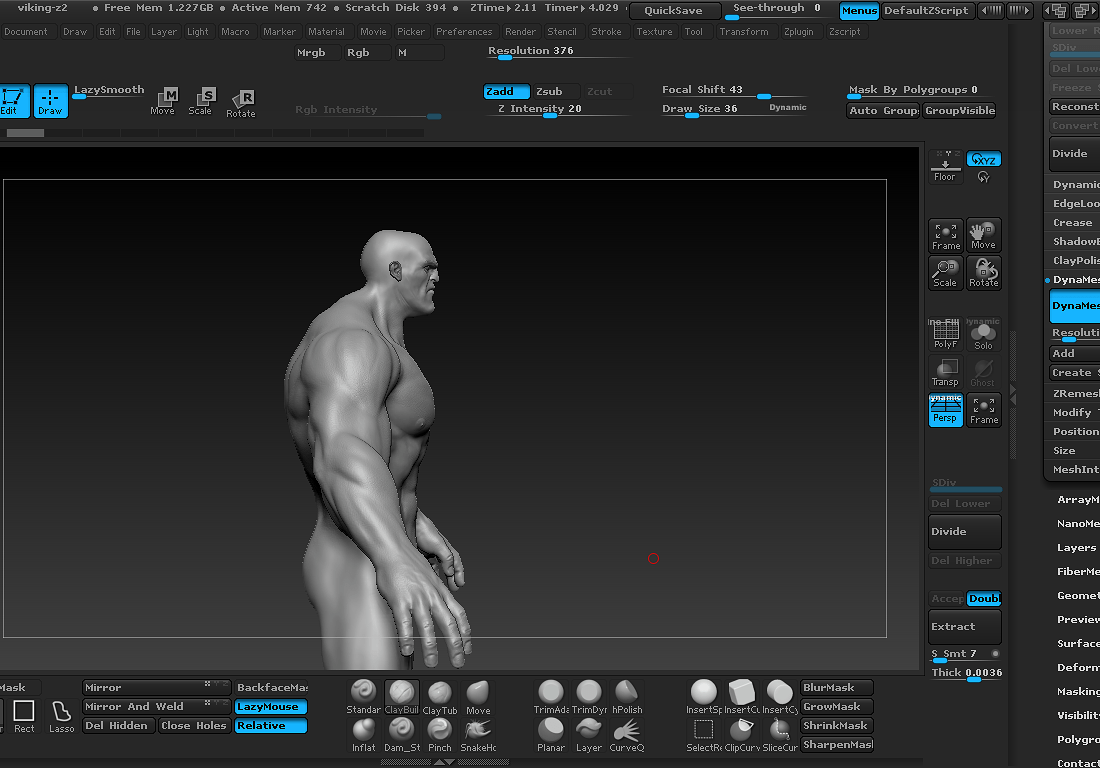The height and width of the screenshot is (768, 1100).
Task: Select the Standard brush
Action: pyautogui.click(x=363, y=697)
